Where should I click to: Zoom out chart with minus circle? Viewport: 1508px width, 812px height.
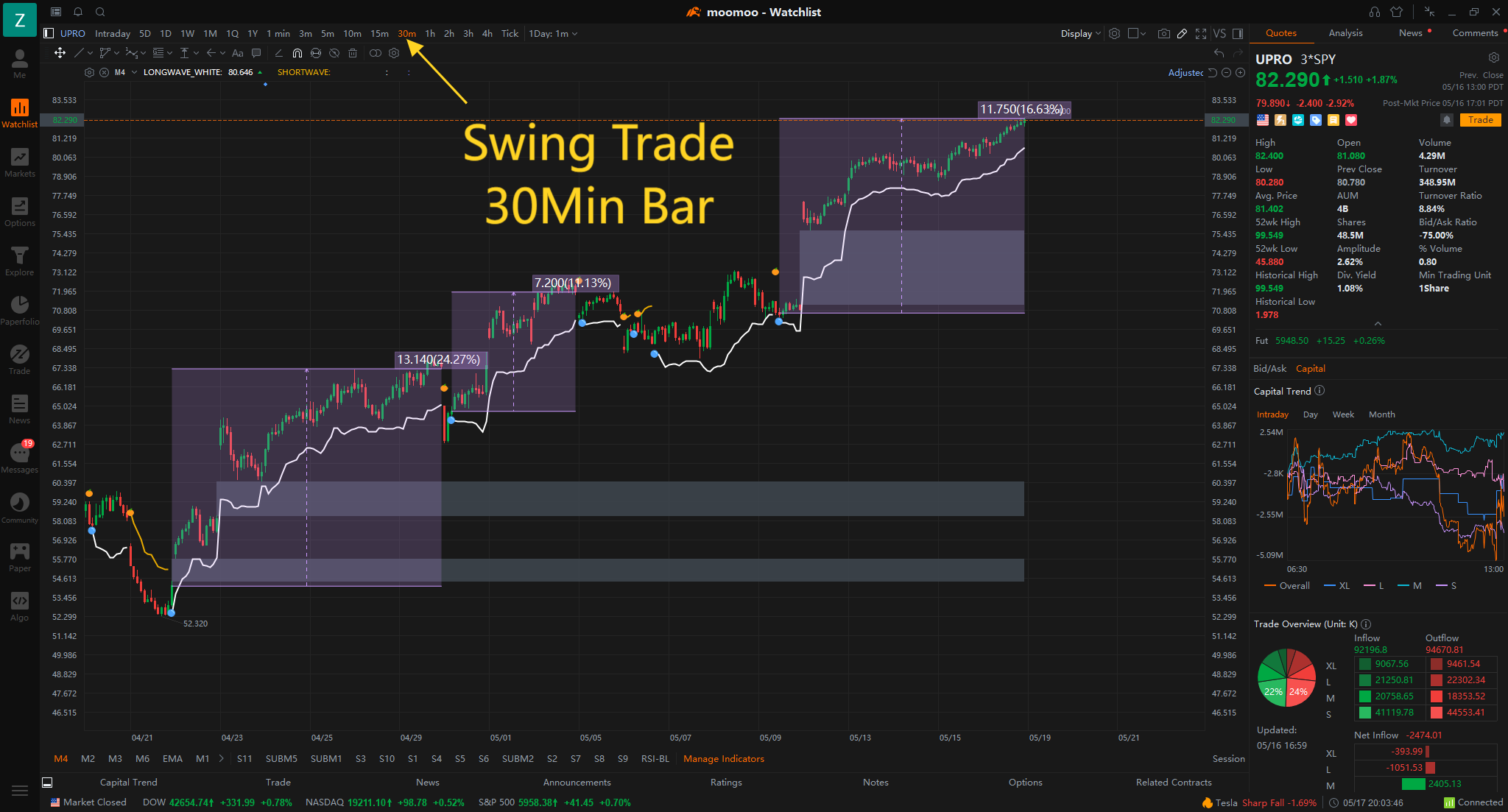pyautogui.click(x=1226, y=72)
